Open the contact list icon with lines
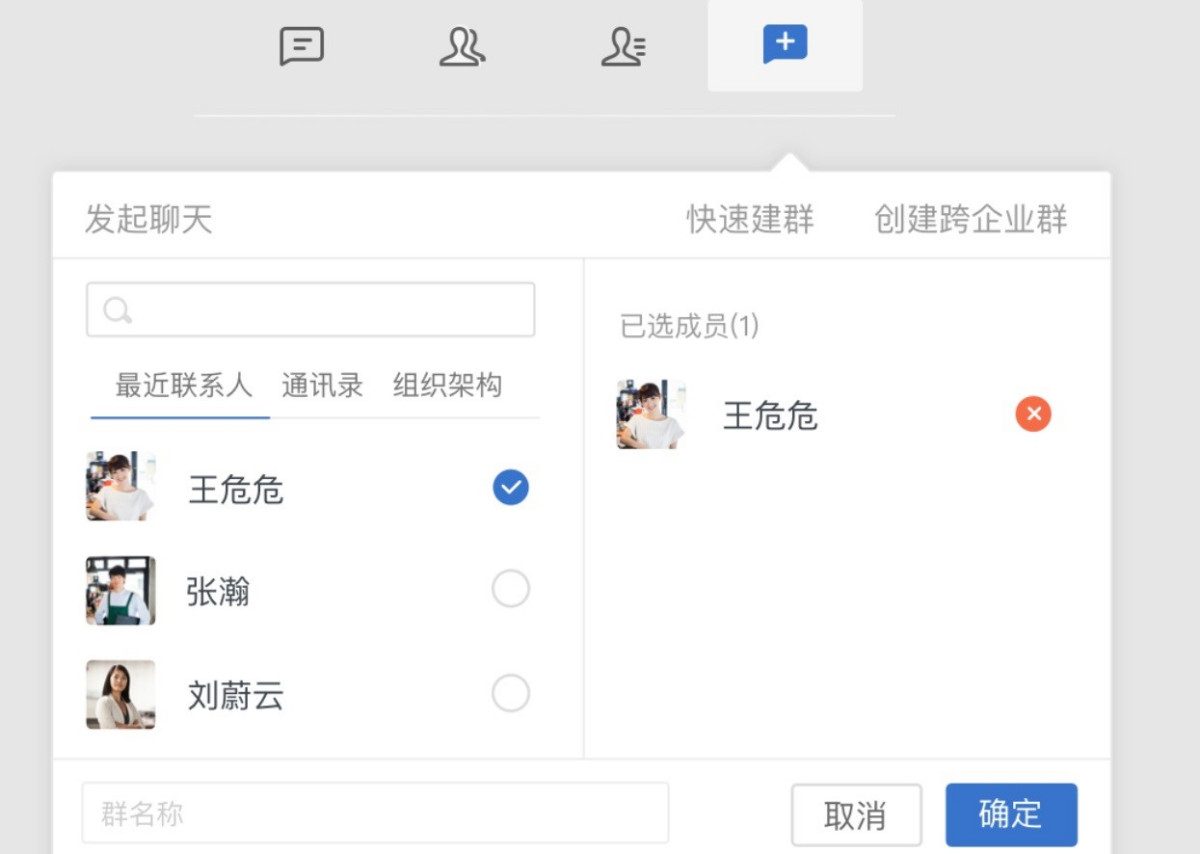The height and width of the screenshot is (854, 1200). (x=624, y=46)
